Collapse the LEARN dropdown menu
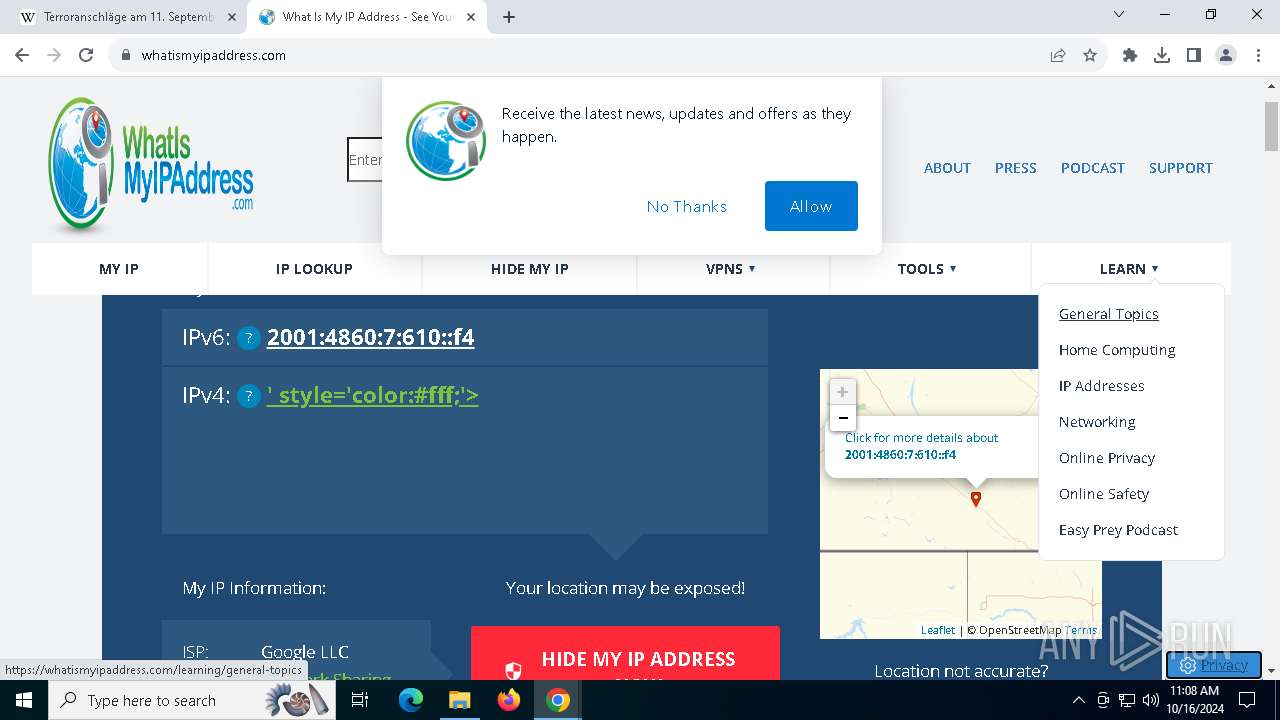This screenshot has width=1280, height=720. [x=1129, y=269]
